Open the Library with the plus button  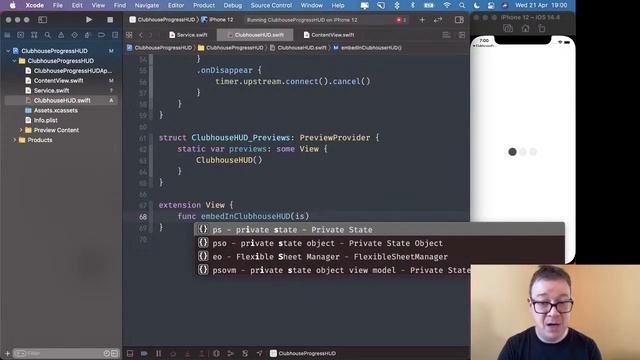(422, 20)
